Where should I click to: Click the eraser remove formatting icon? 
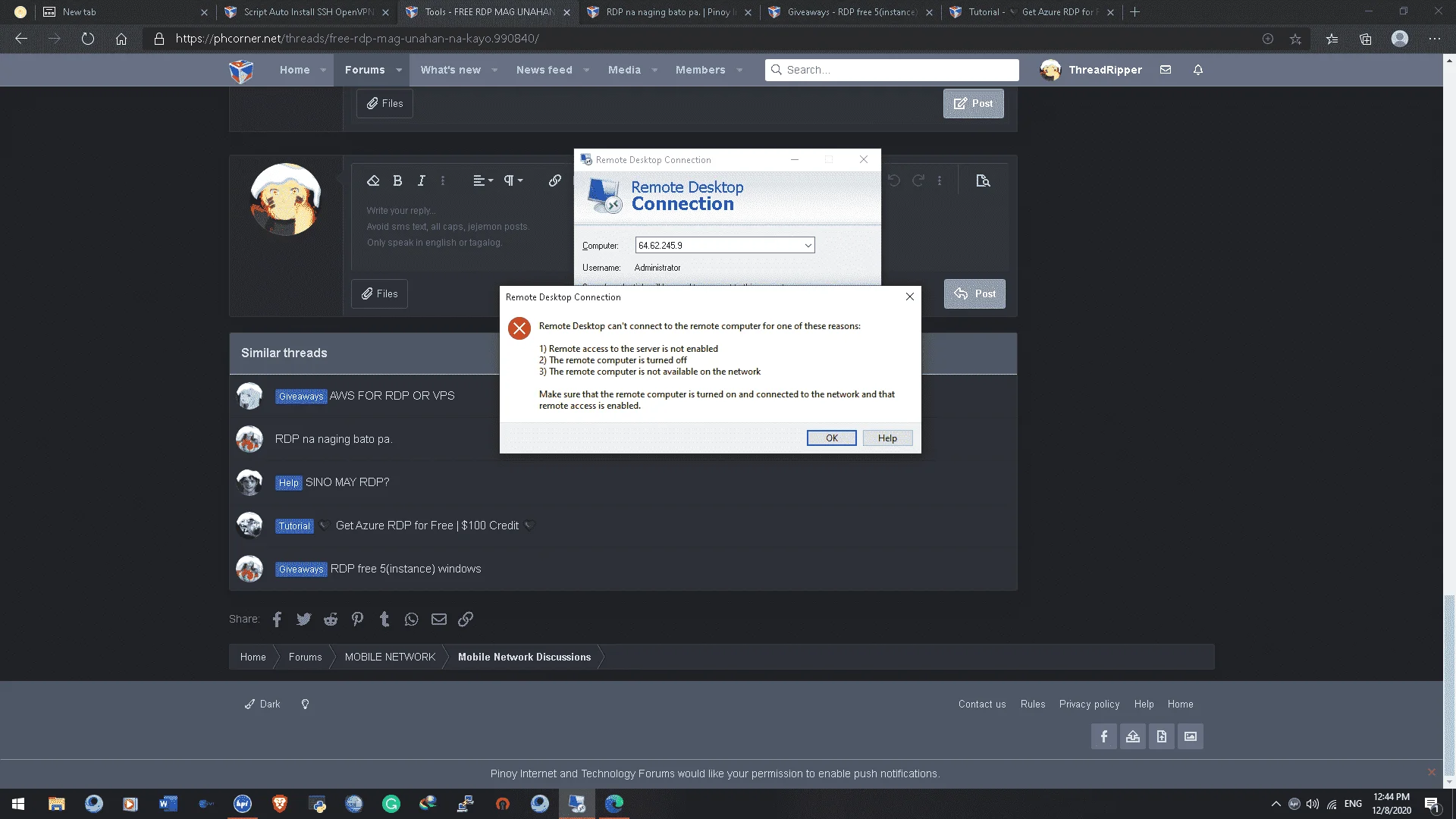(x=373, y=180)
